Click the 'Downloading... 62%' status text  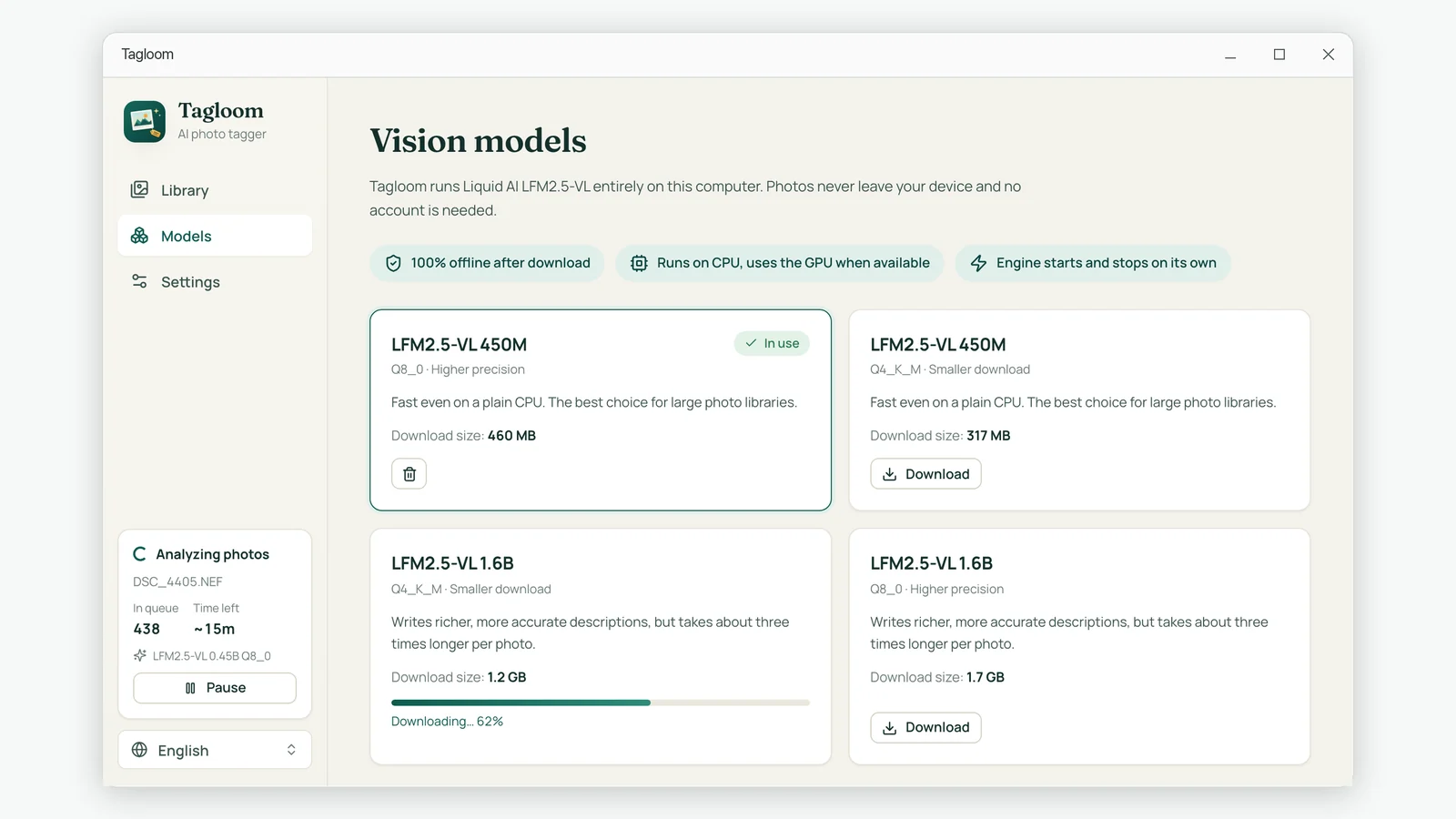447,722
